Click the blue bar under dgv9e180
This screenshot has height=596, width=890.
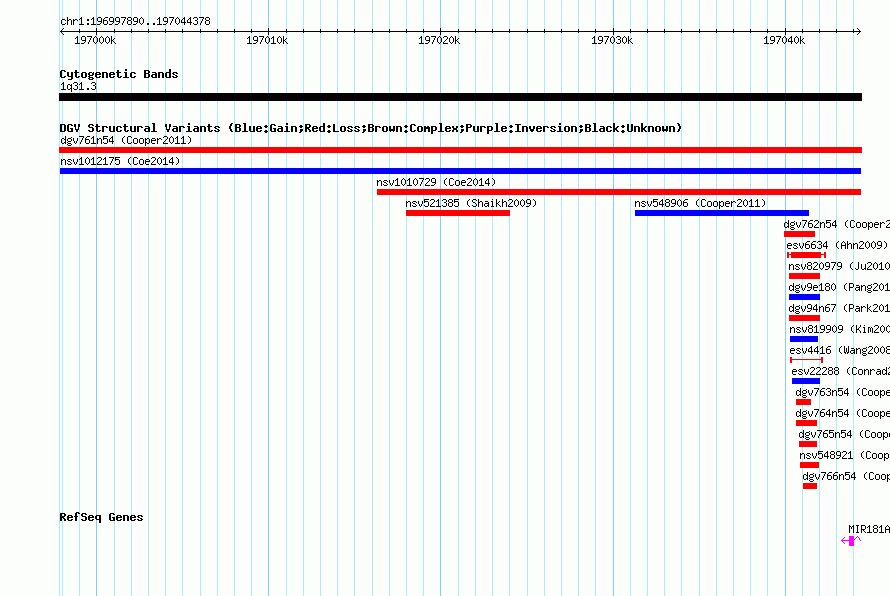[x=804, y=297]
